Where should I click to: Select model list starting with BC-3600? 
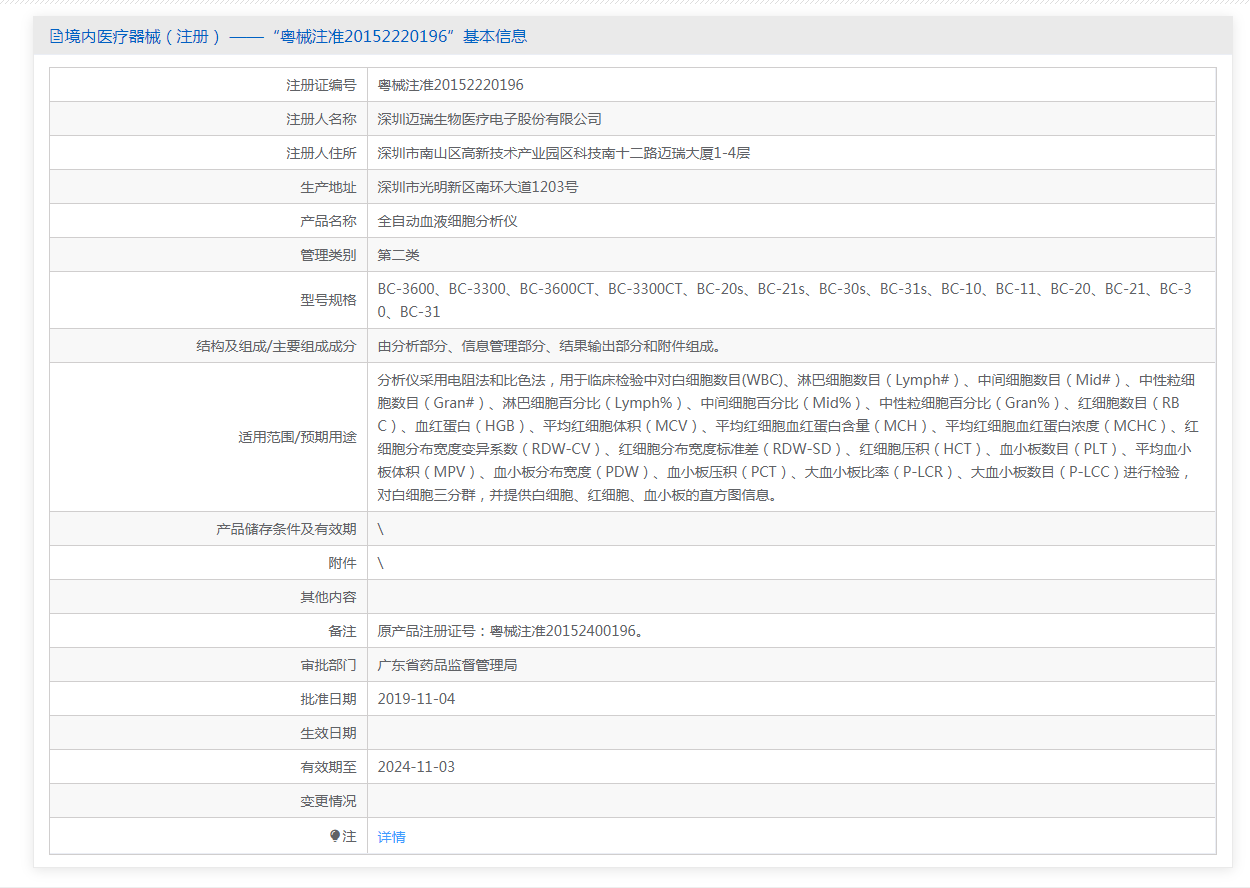point(785,300)
